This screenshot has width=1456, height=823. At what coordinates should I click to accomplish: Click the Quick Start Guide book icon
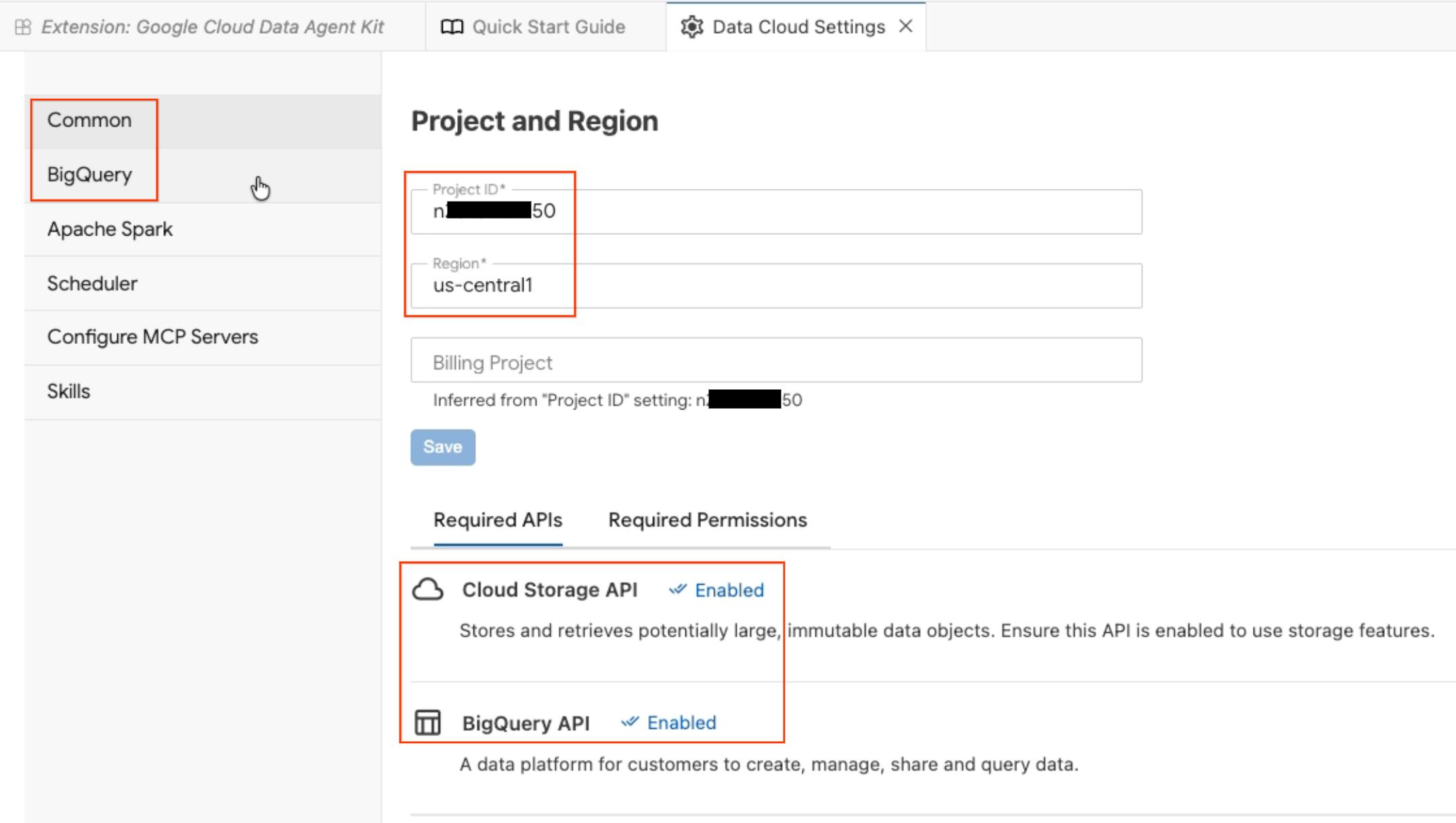pos(452,27)
